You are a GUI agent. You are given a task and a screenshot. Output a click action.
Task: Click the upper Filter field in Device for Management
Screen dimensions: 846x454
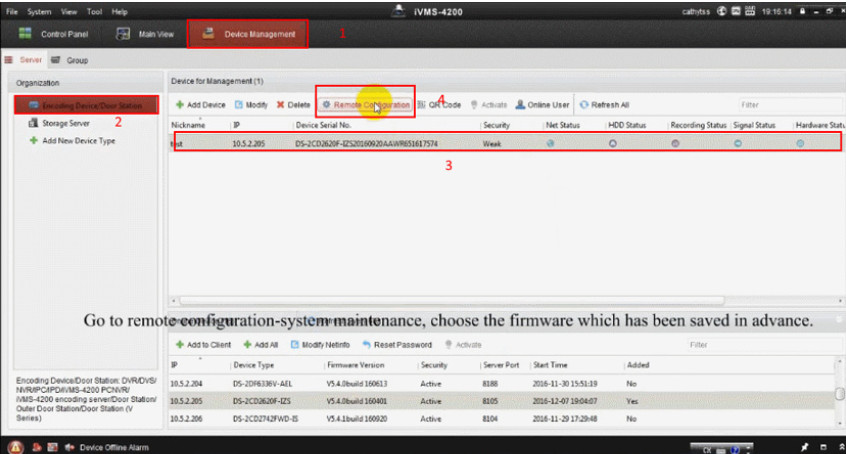789,105
